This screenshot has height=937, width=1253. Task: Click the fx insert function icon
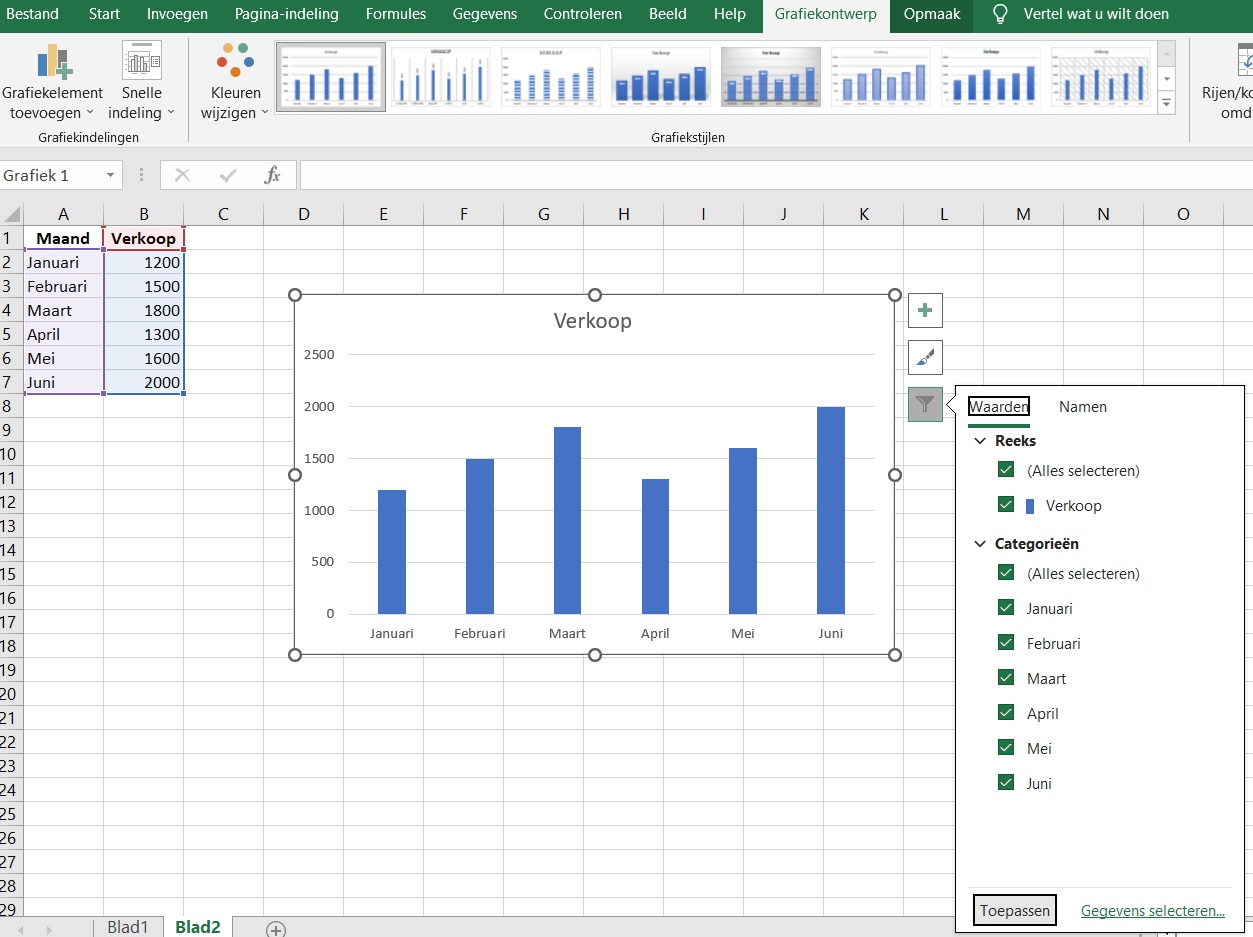[x=273, y=175]
